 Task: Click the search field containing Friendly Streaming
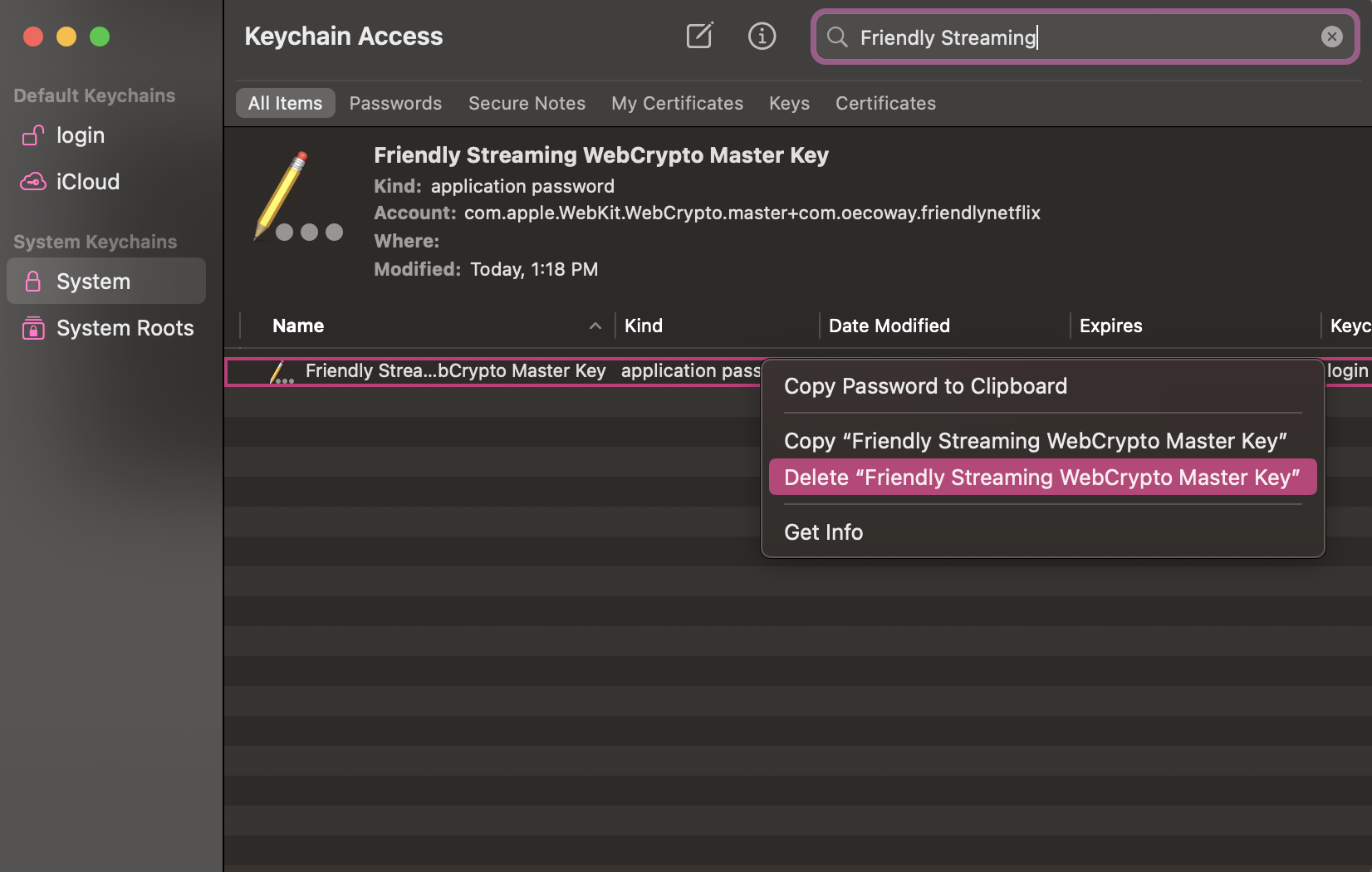click(x=1085, y=37)
